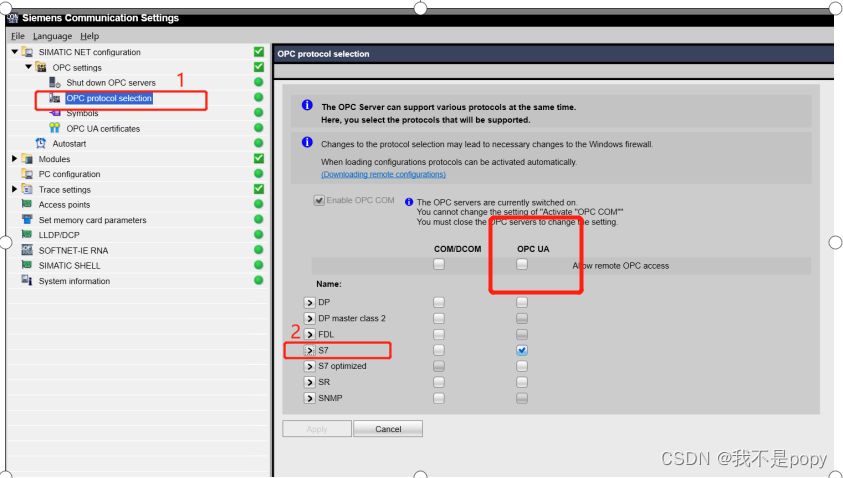Click the green checkmark beside SIMATIC NET configuration
The height and width of the screenshot is (478, 843).
point(259,52)
